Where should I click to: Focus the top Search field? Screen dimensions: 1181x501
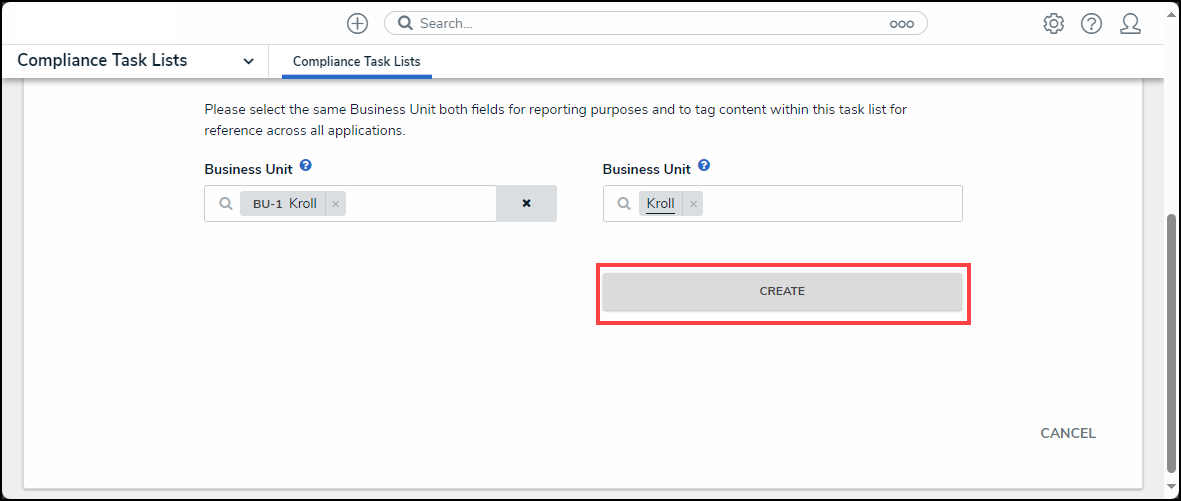655,23
